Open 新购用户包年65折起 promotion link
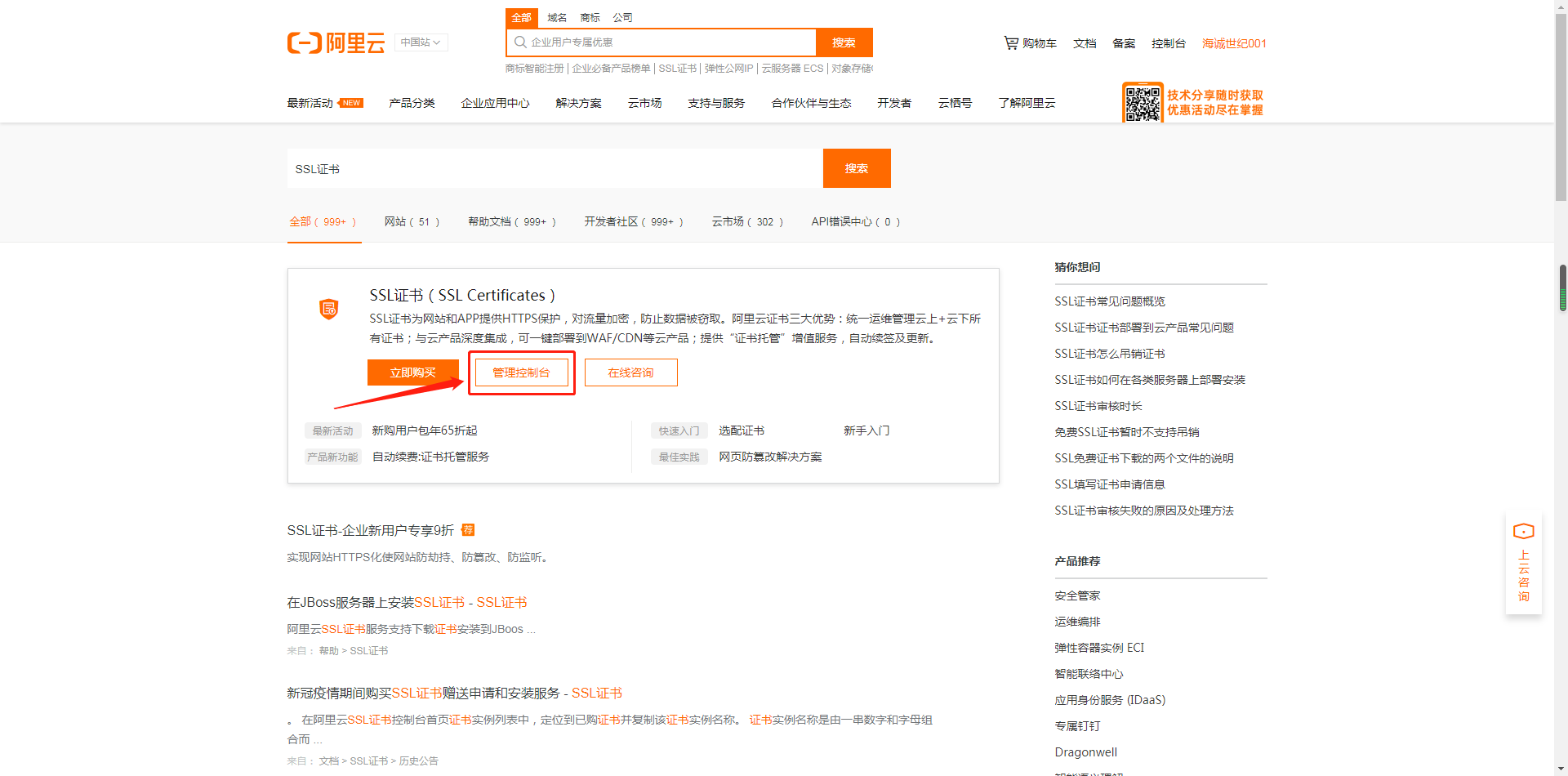 pos(425,430)
